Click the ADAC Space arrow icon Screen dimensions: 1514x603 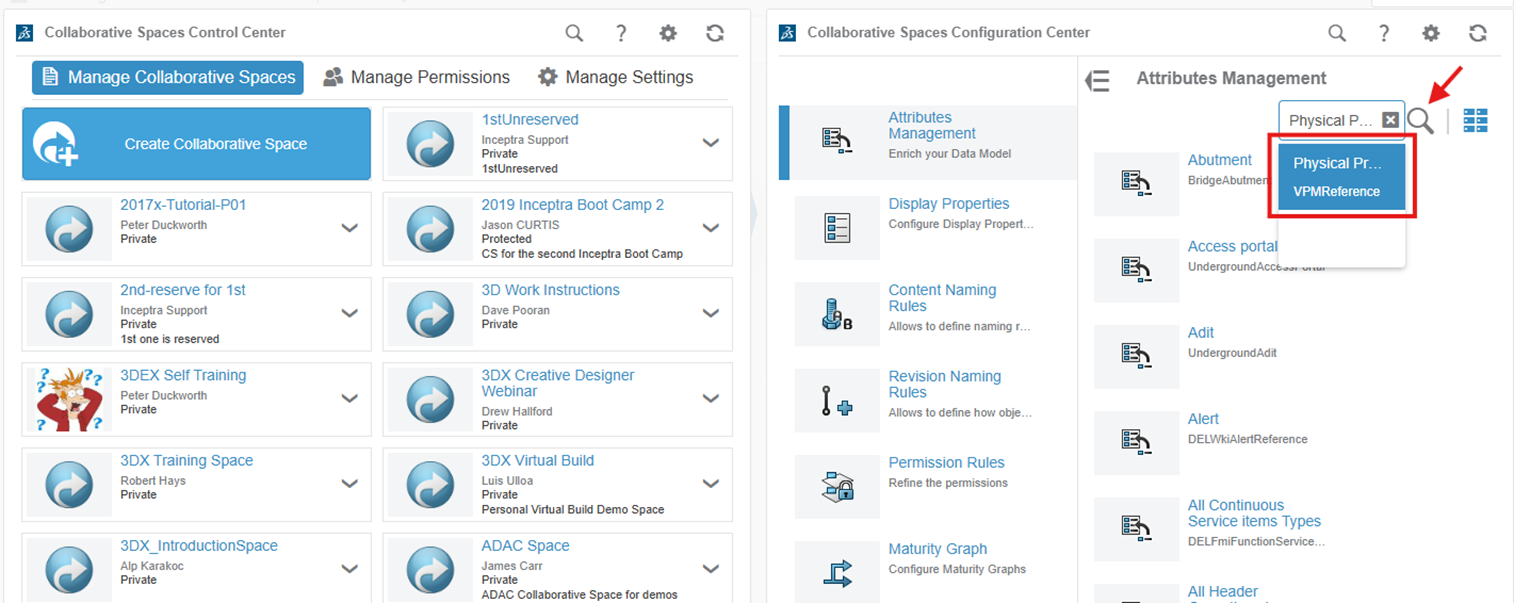coord(430,570)
